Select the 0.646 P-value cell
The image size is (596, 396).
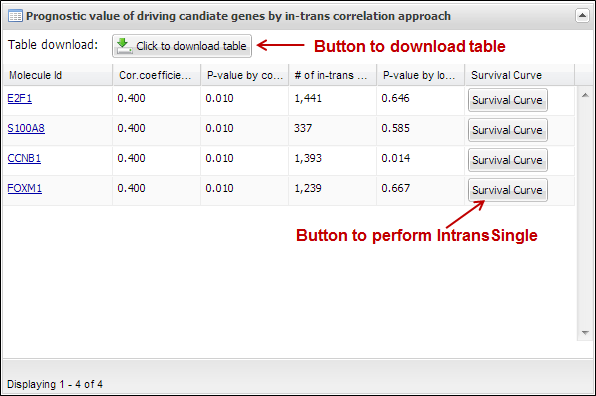point(420,101)
